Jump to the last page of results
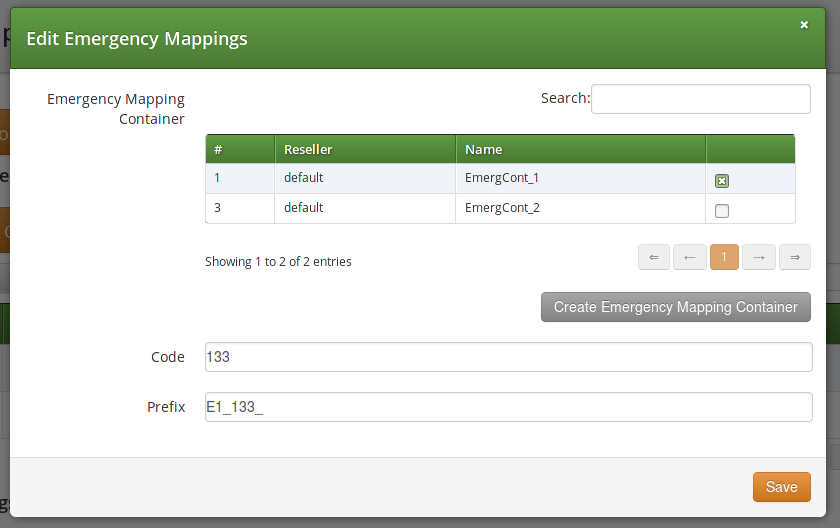The image size is (840, 528). (795, 257)
